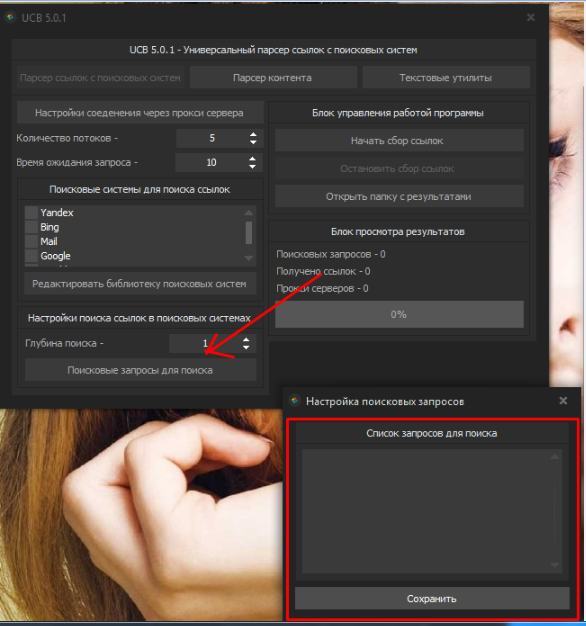Click the UCB 5.0.1 app icon in title bar
This screenshot has width=586, height=626.
coord(10,17)
